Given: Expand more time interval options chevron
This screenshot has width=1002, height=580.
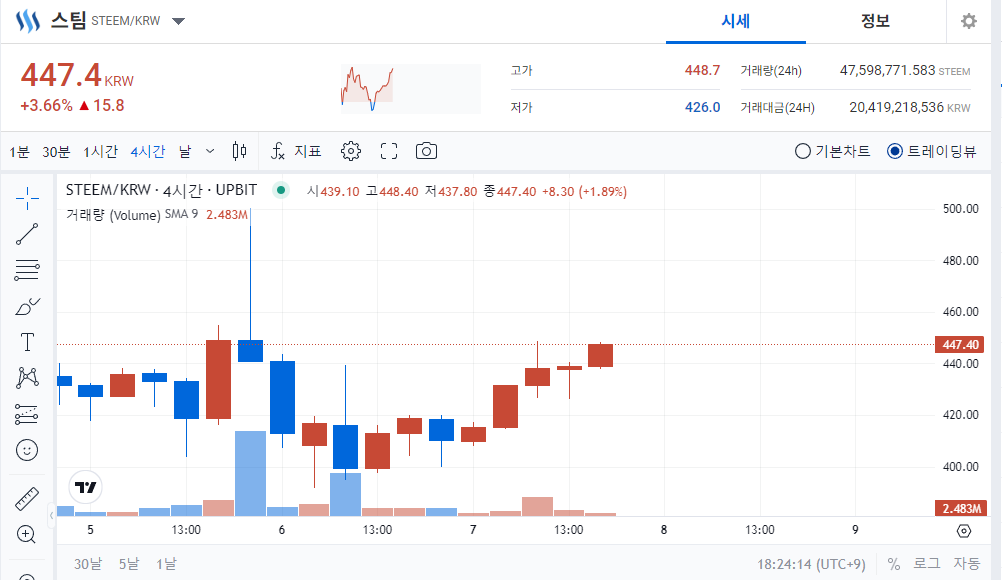Looking at the screenshot, I should coord(210,151).
